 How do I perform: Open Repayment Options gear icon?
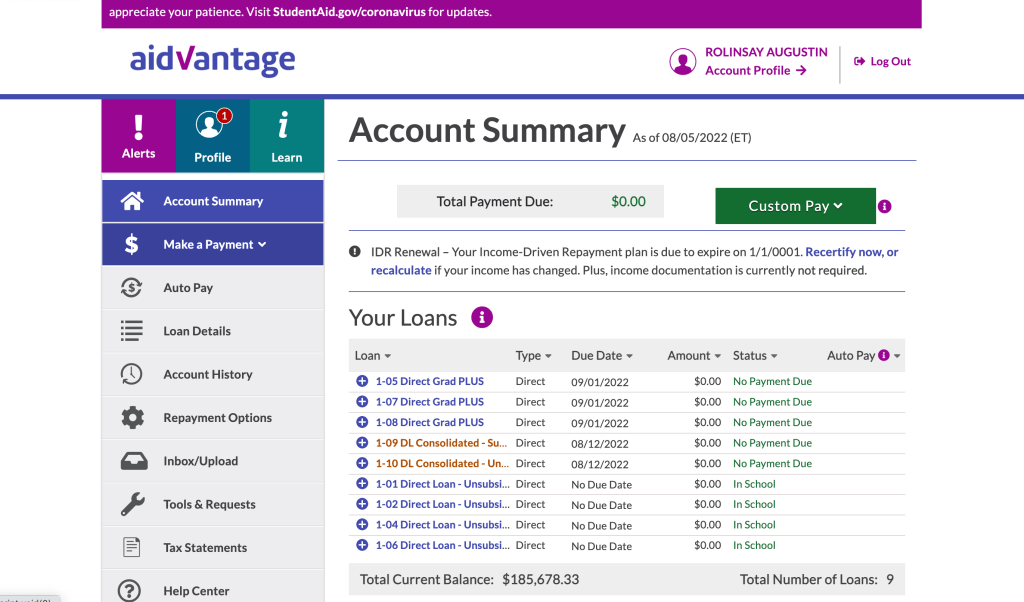132,418
